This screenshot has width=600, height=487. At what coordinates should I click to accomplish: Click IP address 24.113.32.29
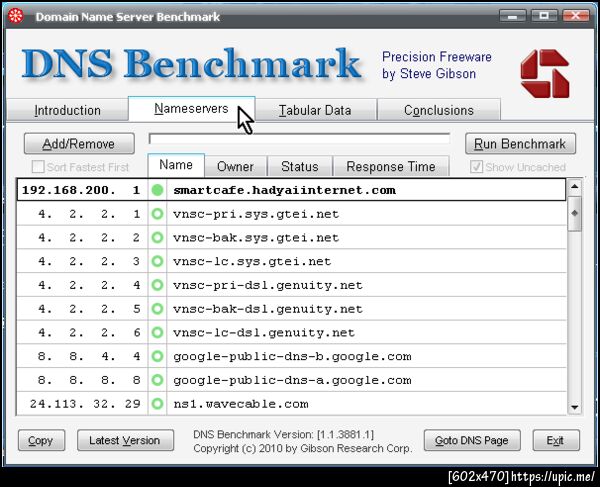[85, 404]
